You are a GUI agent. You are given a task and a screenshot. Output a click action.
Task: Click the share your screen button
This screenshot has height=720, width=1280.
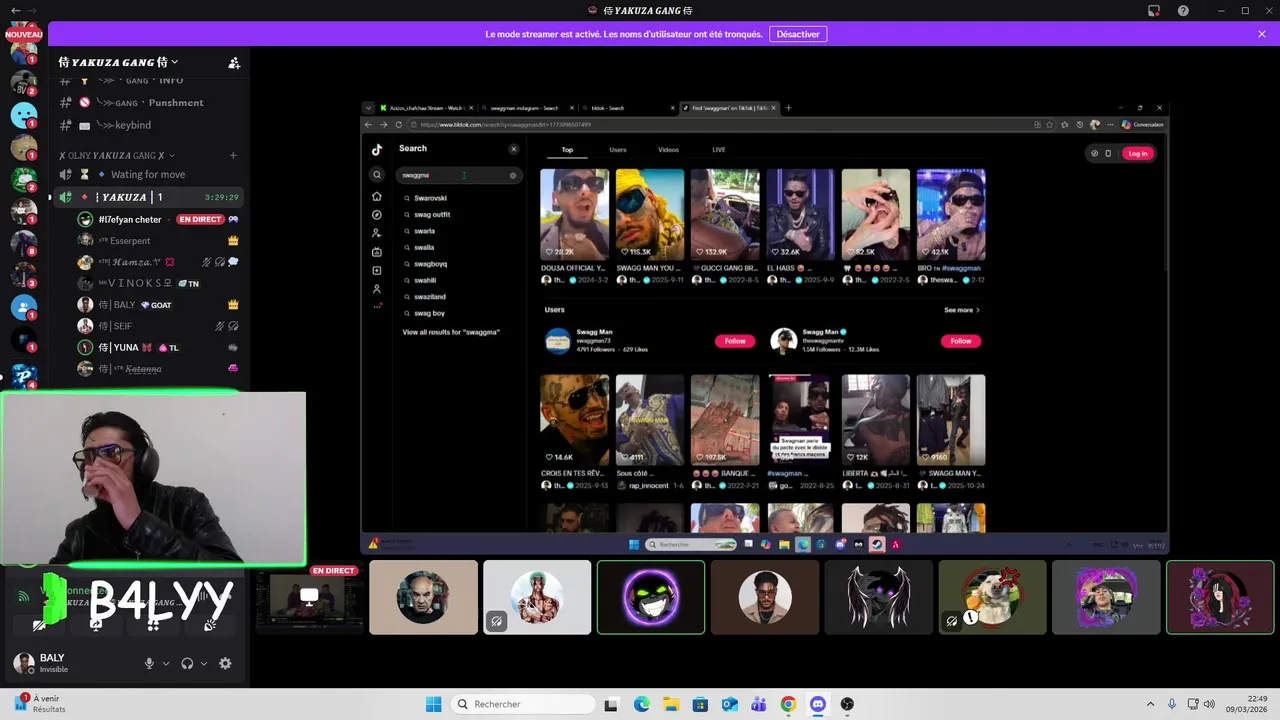point(96,624)
